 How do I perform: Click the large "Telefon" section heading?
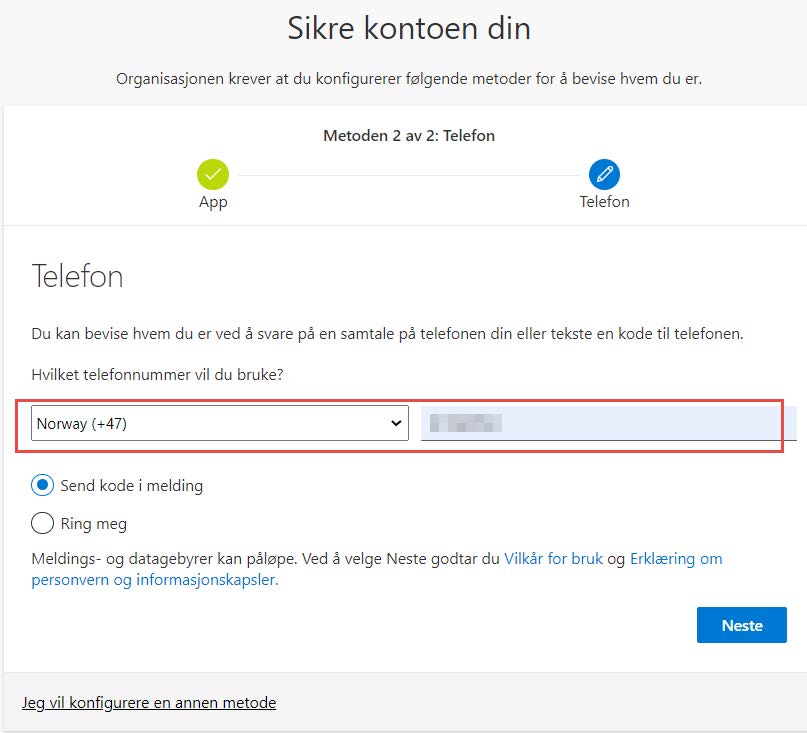pyautogui.click(x=78, y=276)
